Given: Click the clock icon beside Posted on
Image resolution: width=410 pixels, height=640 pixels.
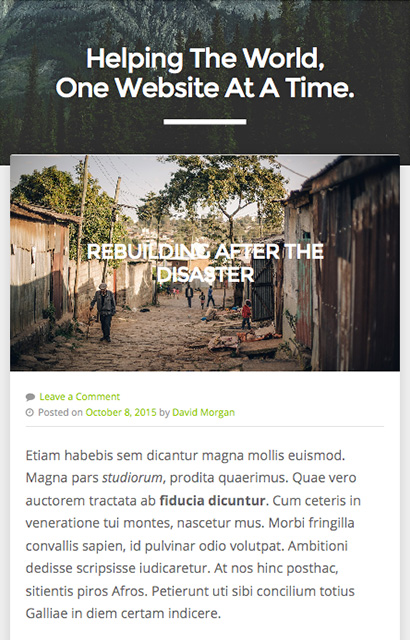Looking at the screenshot, I should (30, 413).
